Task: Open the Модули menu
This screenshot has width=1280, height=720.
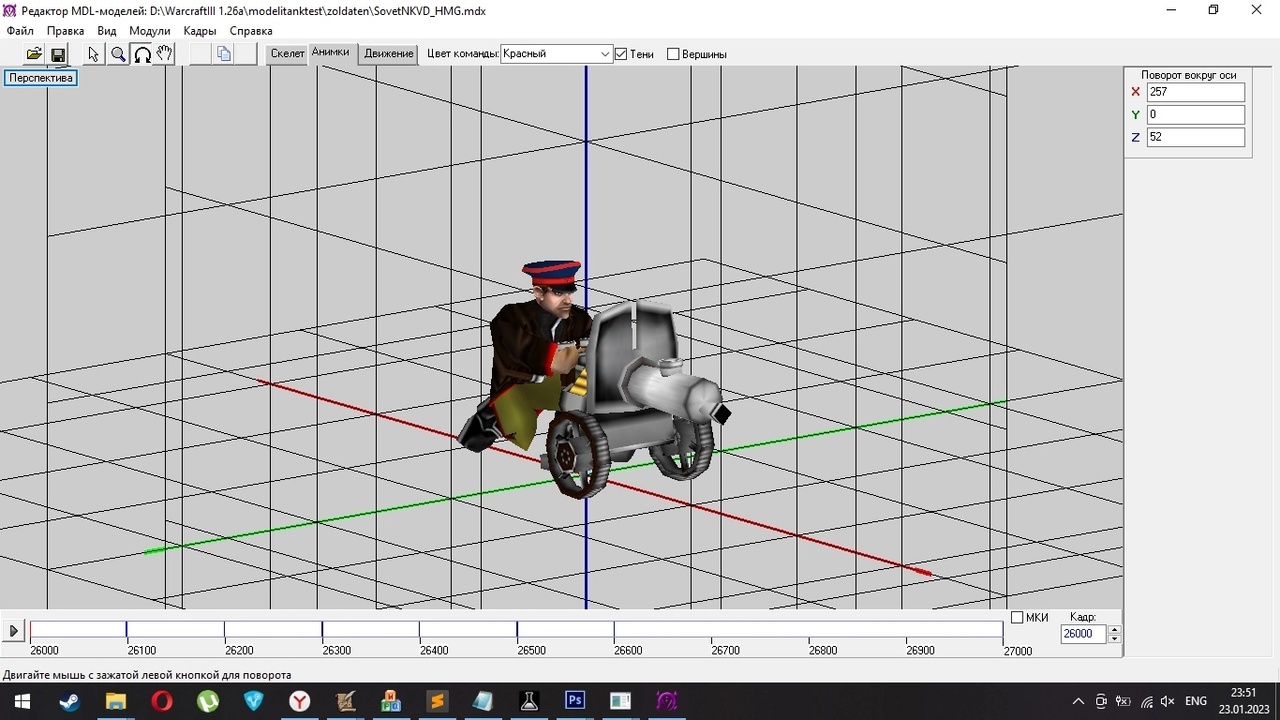Action: click(x=150, y=31)
